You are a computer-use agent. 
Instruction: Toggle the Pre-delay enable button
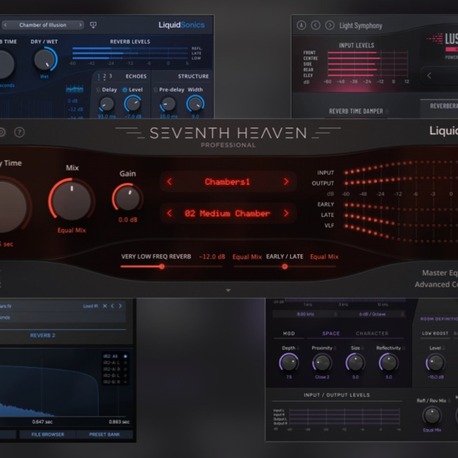coord(155,90)
